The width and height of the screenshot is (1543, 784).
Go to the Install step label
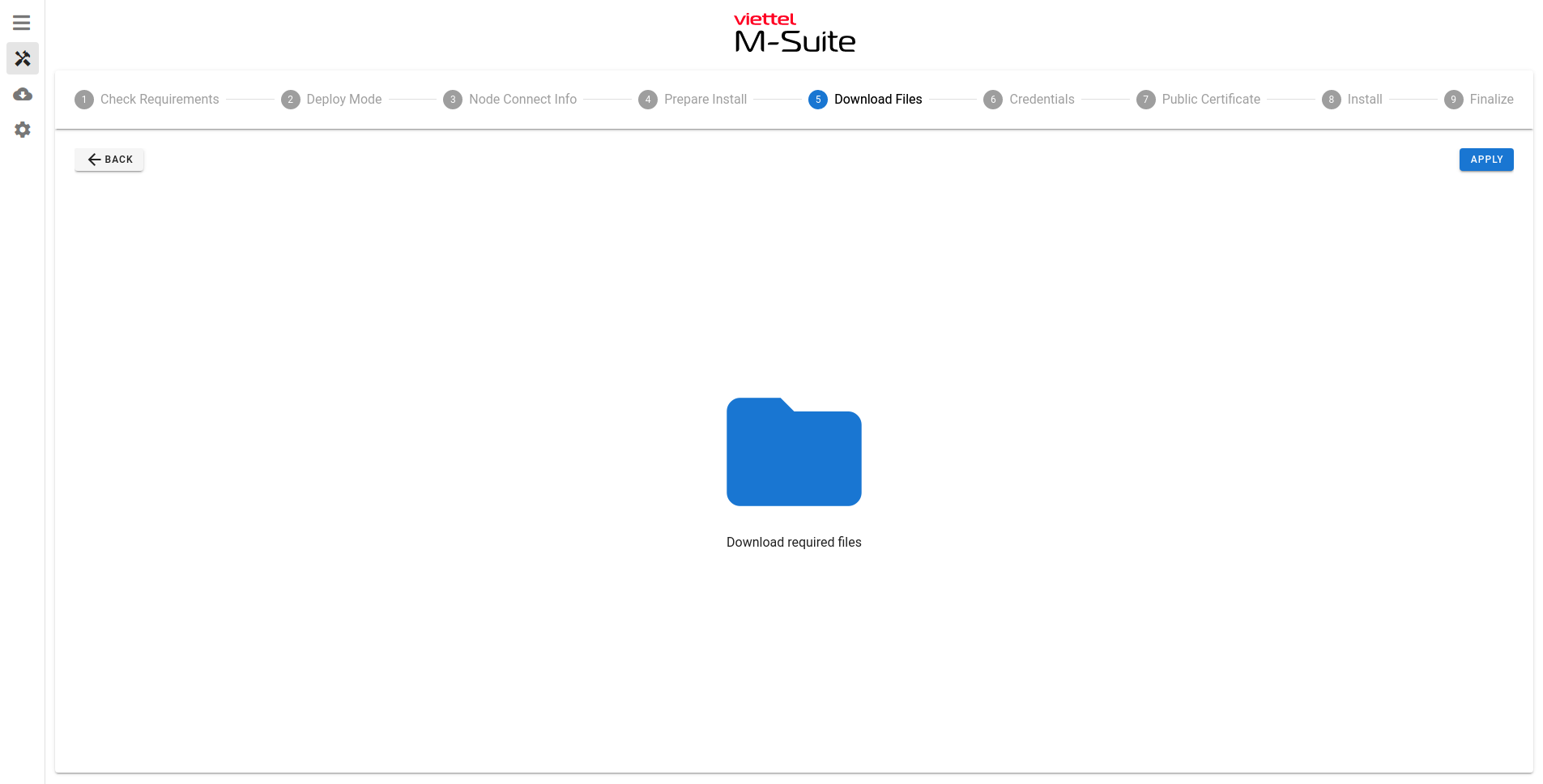click(x=1365, y=99)
